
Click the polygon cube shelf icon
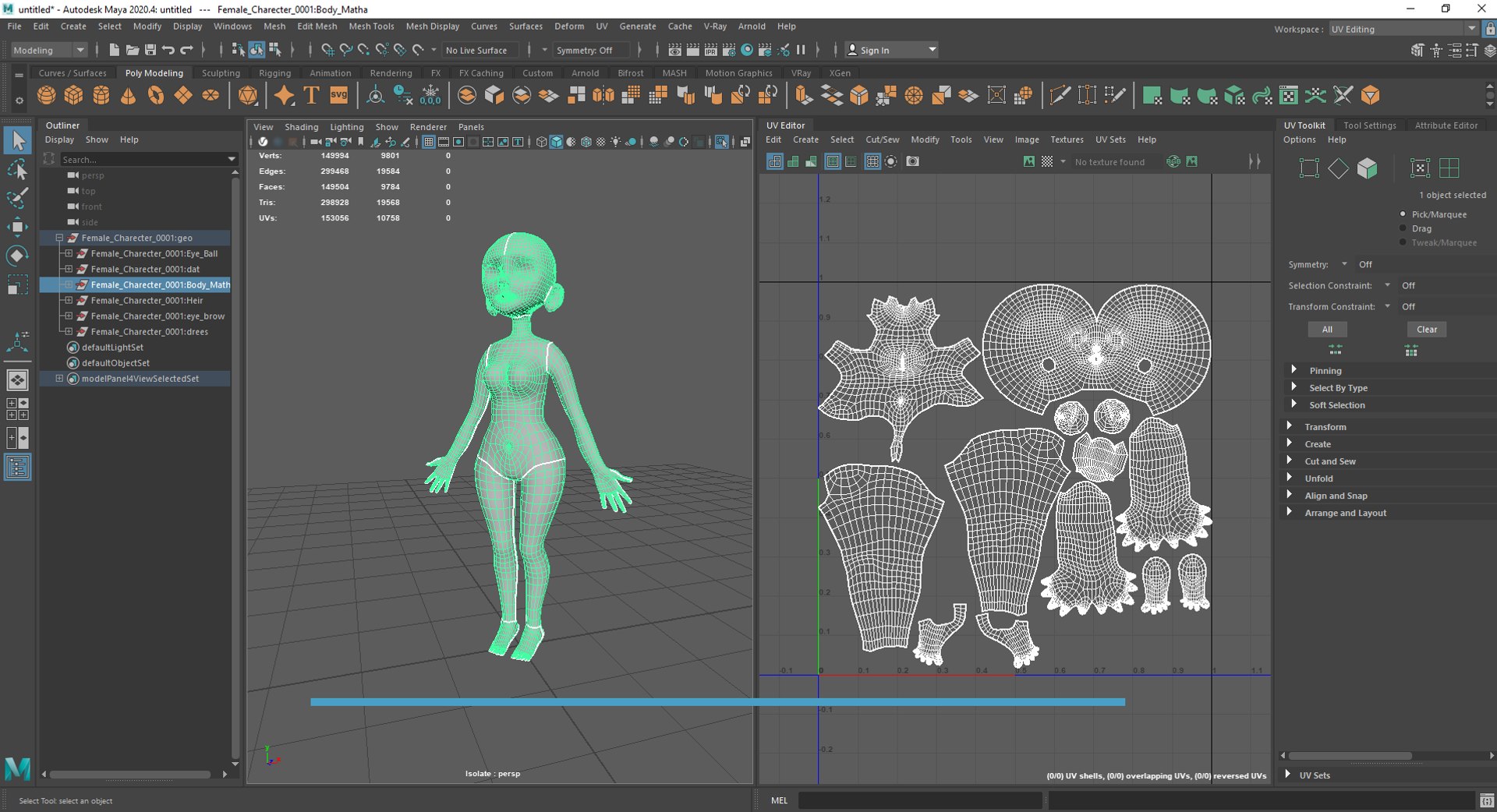pyautogui.click(x=74, y=95)
